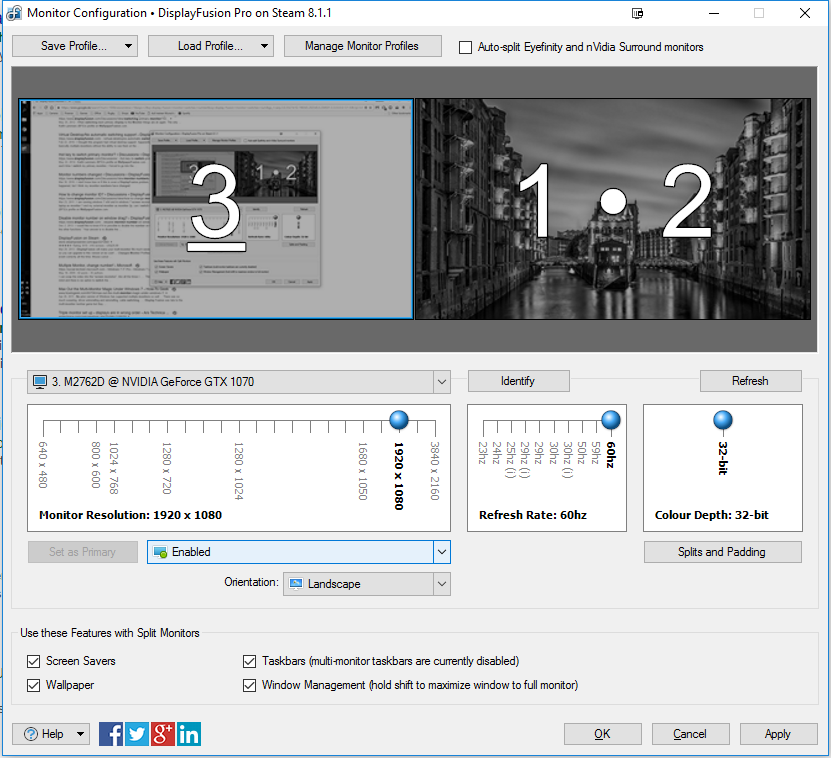Open the Twitter social icon
The image size is (831, 758).
tap(137, 734)
